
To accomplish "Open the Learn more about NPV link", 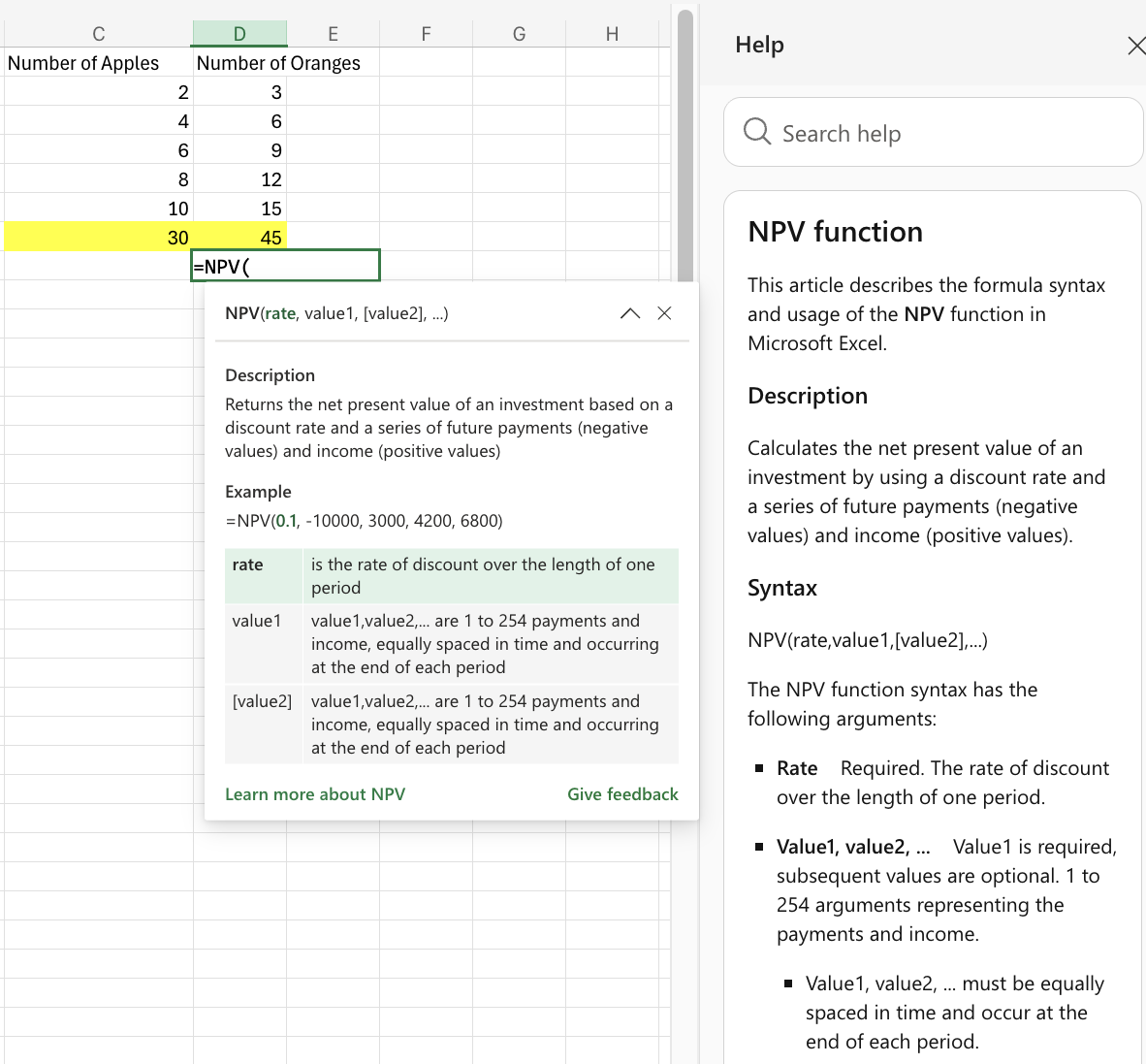I will click(x=315, y=793).
